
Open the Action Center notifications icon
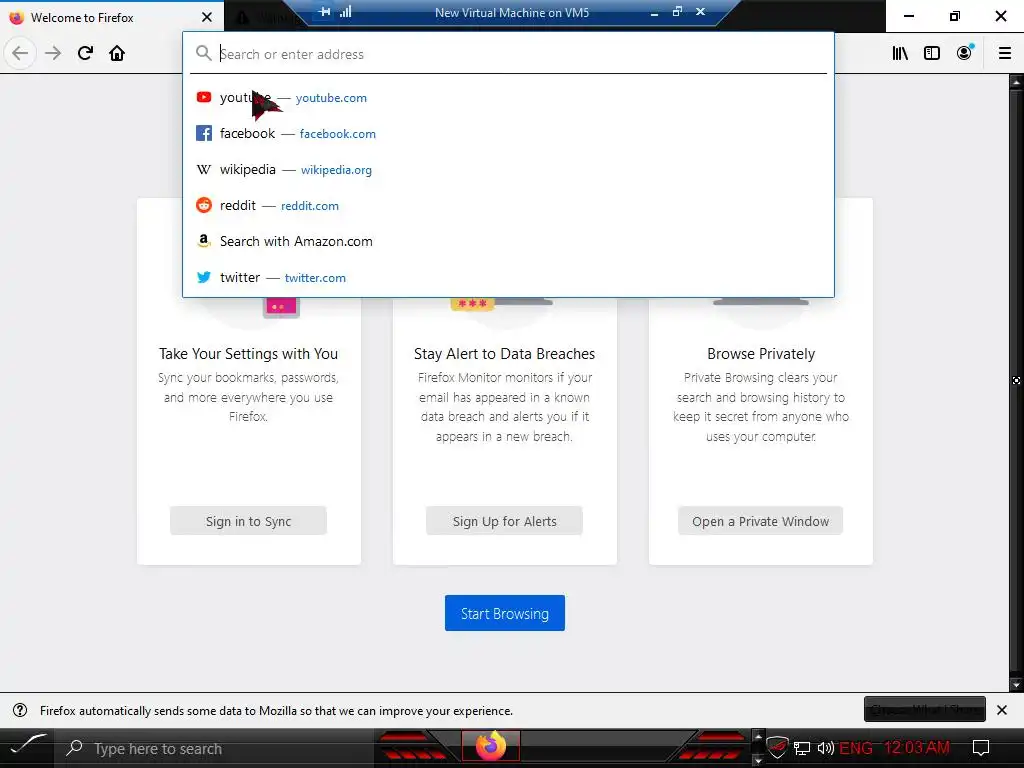tap(980, 748)
